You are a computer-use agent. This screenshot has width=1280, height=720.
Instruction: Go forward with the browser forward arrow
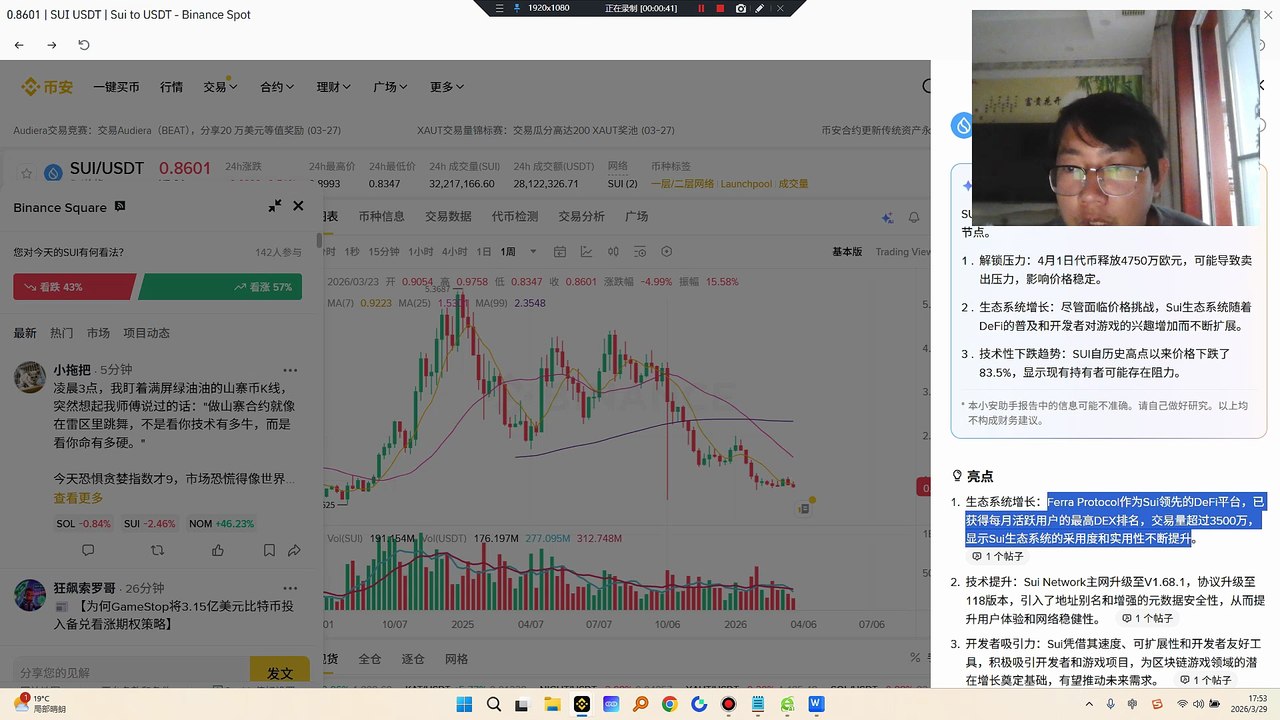52,45
